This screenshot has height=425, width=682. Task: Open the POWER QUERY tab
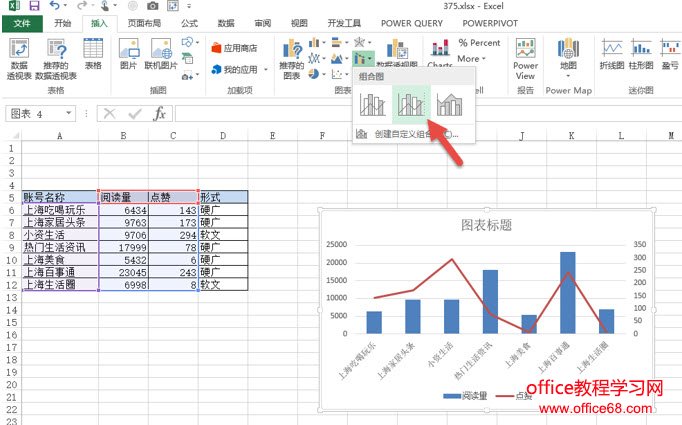tap(413, 22)
